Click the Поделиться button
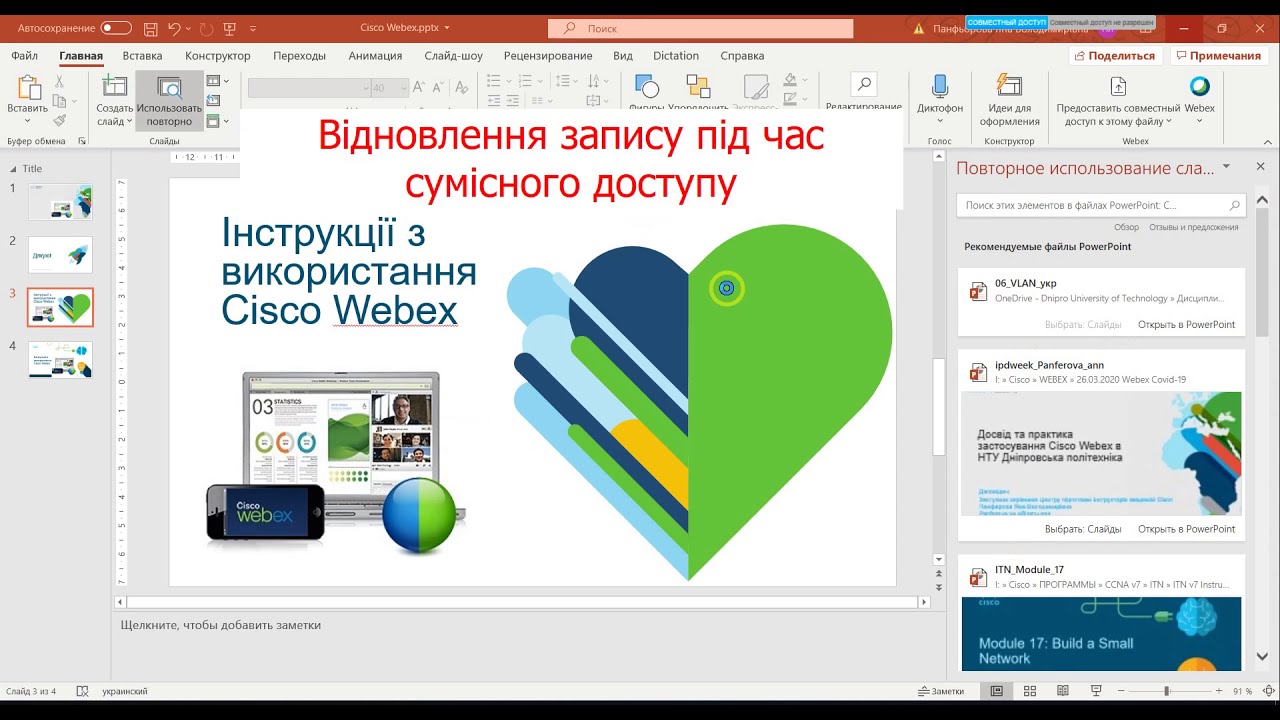The width and height of the screenshot is (1280, 720). (1114, 56)
